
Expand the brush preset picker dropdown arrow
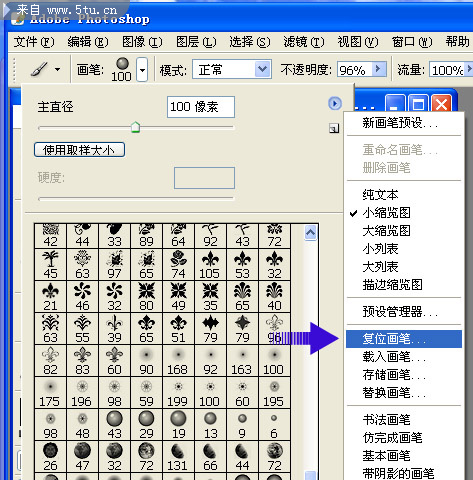point(142,70)
